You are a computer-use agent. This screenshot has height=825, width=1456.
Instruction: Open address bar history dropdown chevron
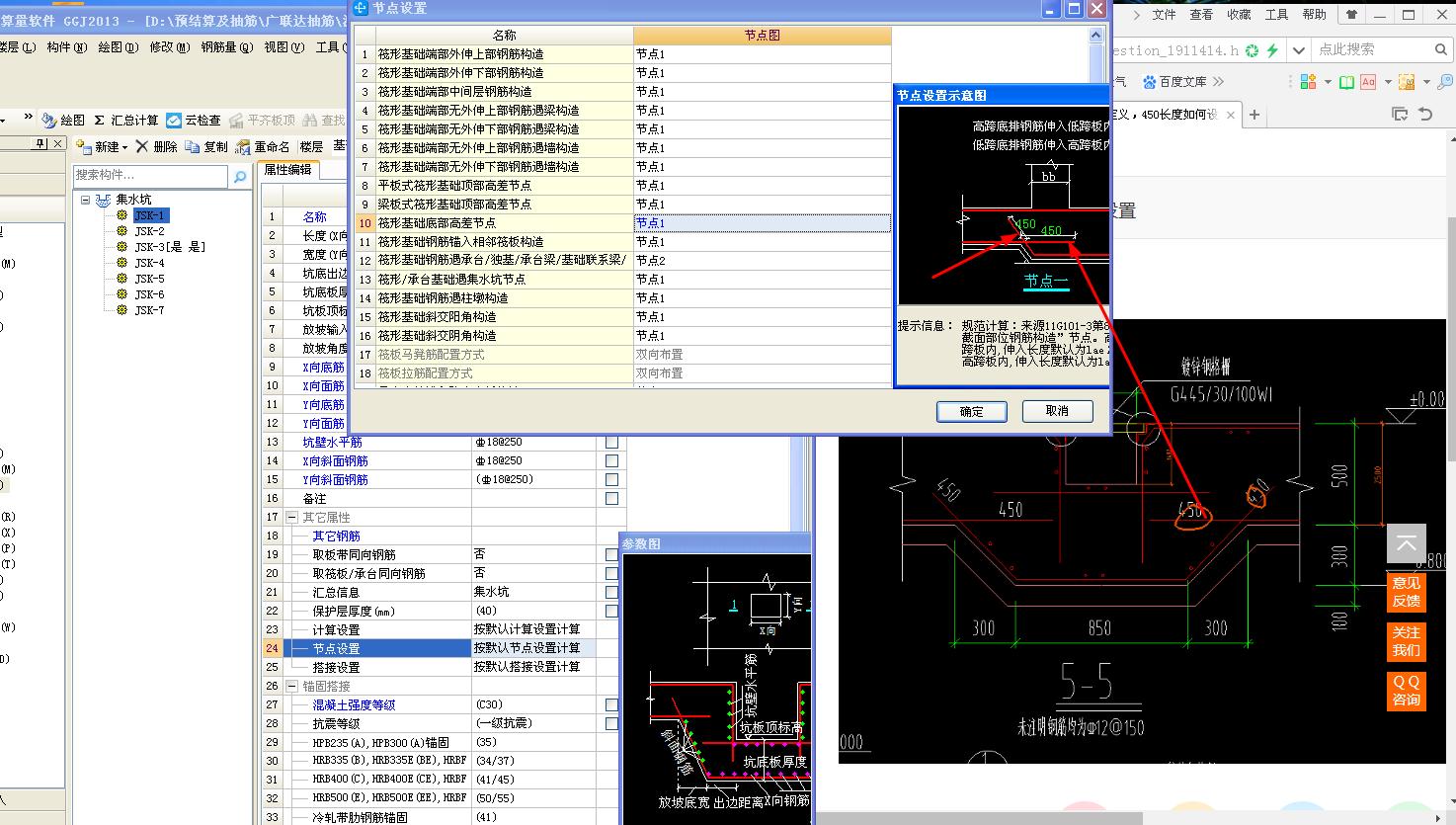tap(1299, 49)
